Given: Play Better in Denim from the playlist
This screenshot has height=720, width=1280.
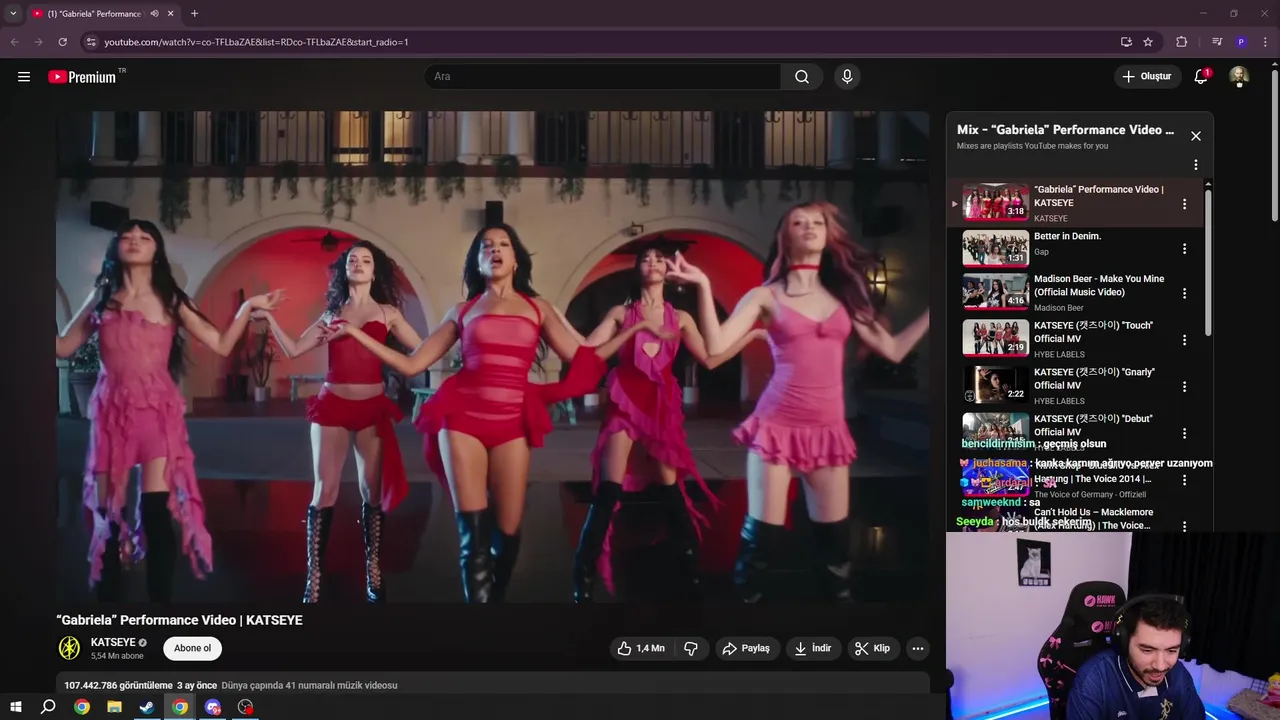Looking at the screenshot, I should pos(1067,236).
